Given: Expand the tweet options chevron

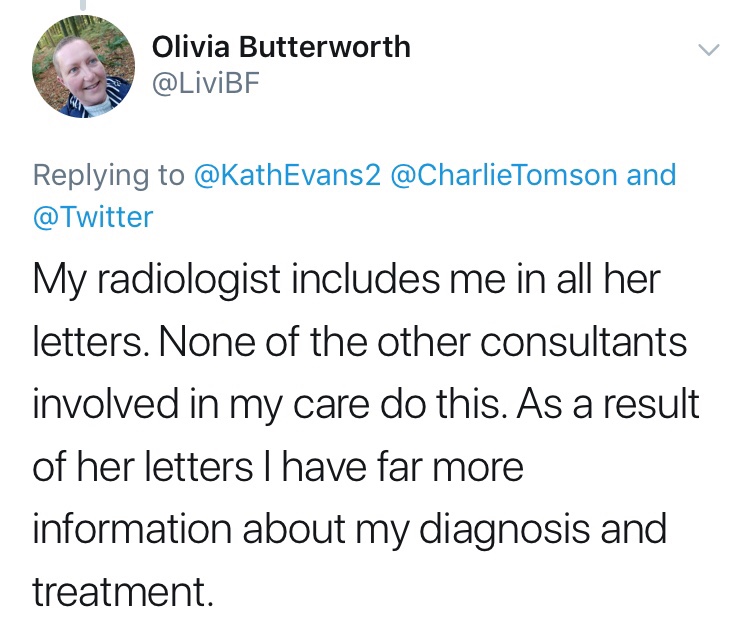Looking at the screenshot, I should [708, 50].
